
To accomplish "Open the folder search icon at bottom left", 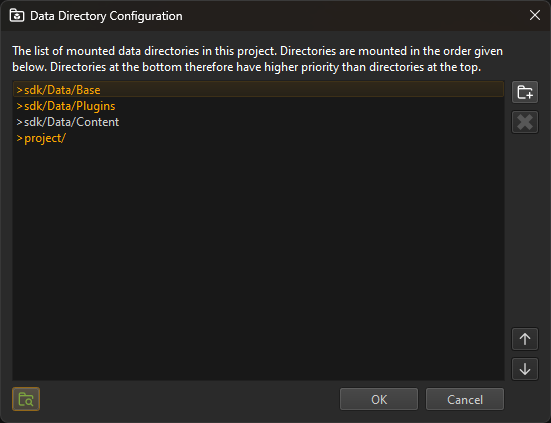I will click(26, 399).
